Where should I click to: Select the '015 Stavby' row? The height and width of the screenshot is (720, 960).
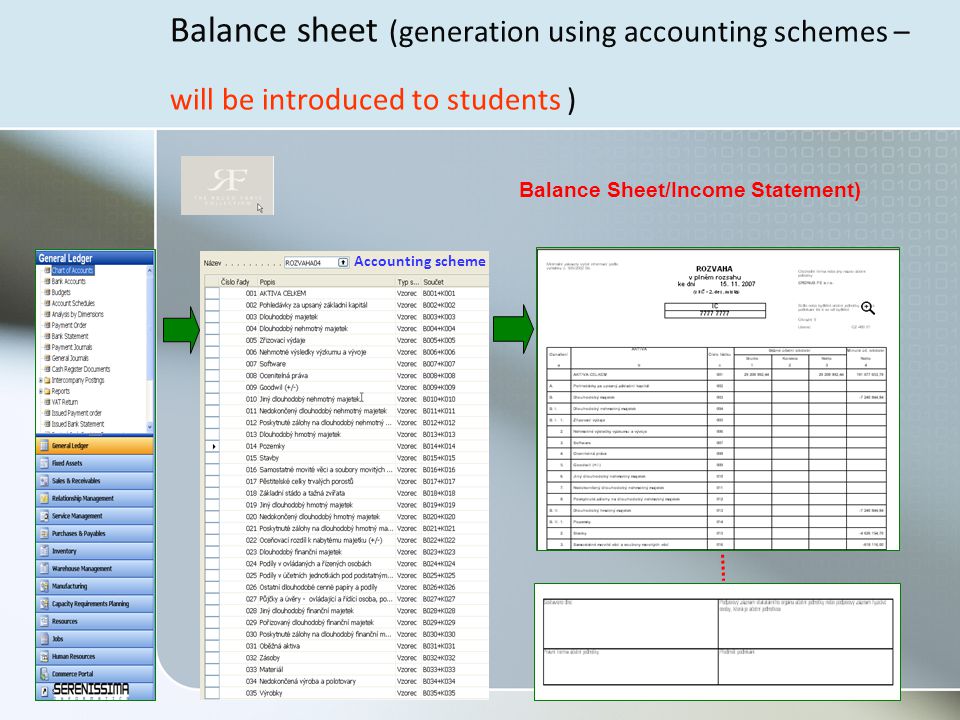347,458
